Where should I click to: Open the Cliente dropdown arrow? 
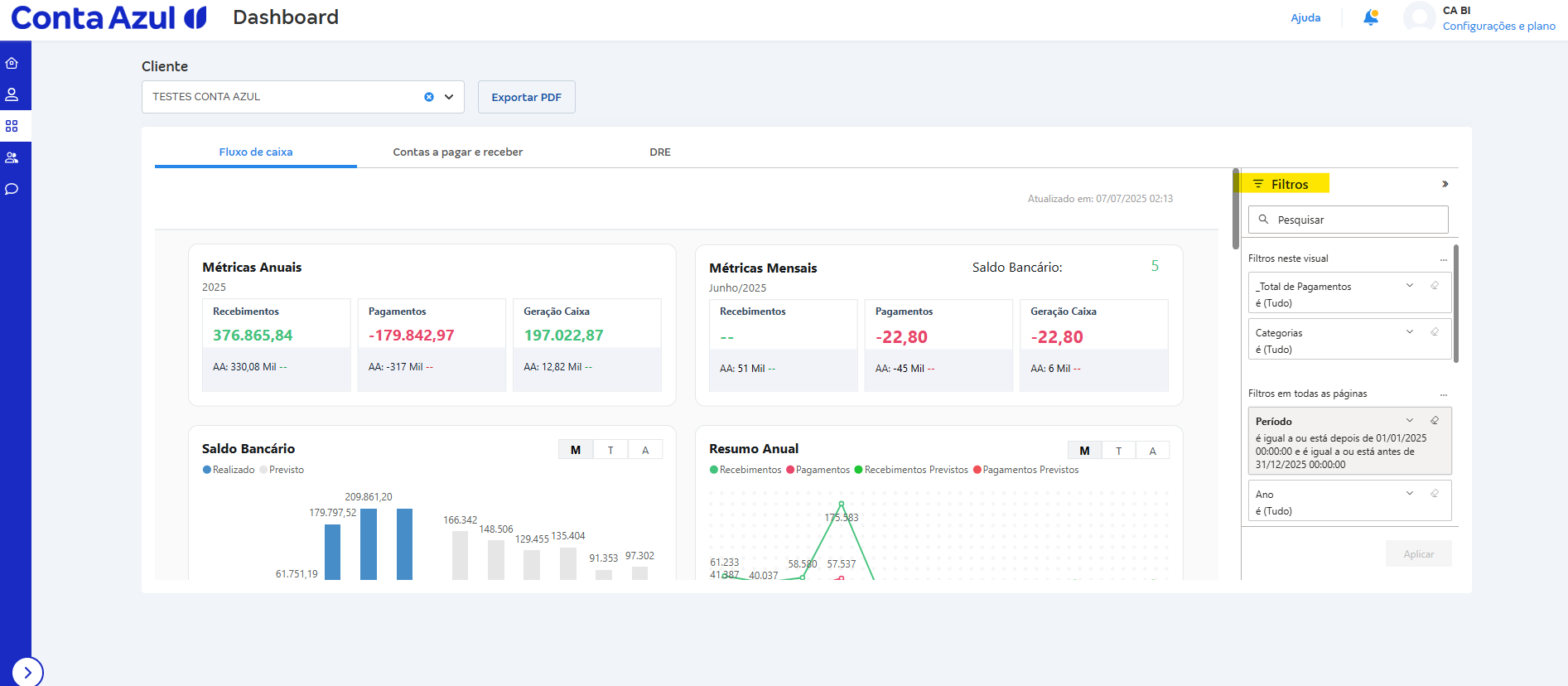pyautogui.click(x=449, y=97)
